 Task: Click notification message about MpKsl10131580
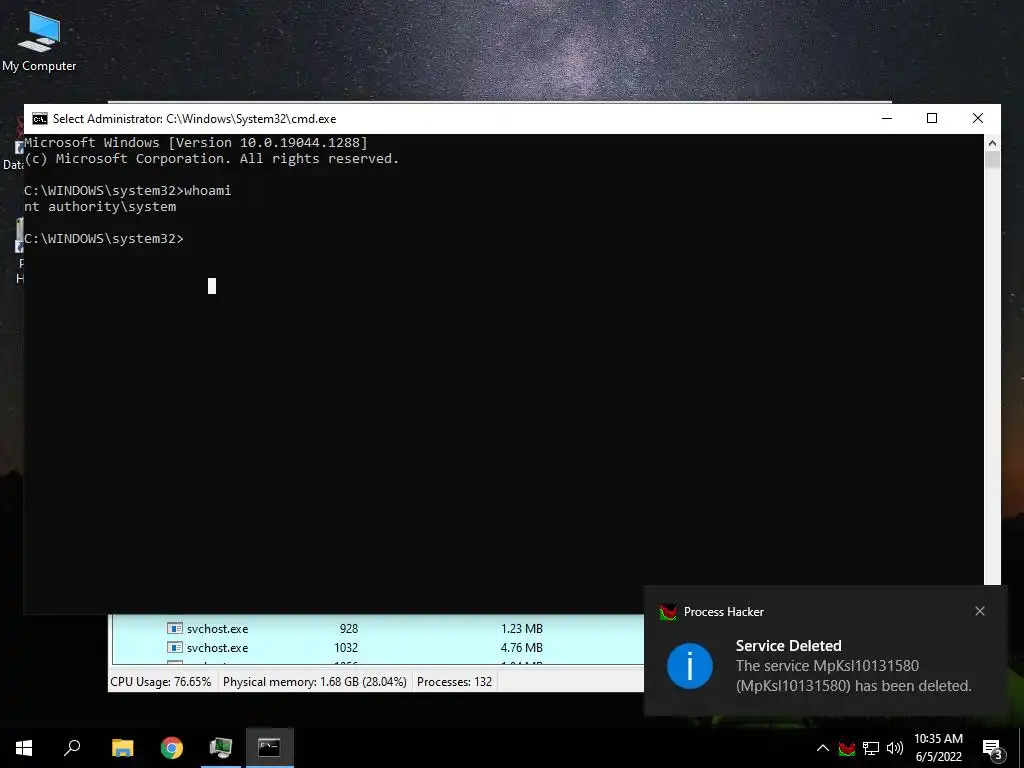click(854, 676)
